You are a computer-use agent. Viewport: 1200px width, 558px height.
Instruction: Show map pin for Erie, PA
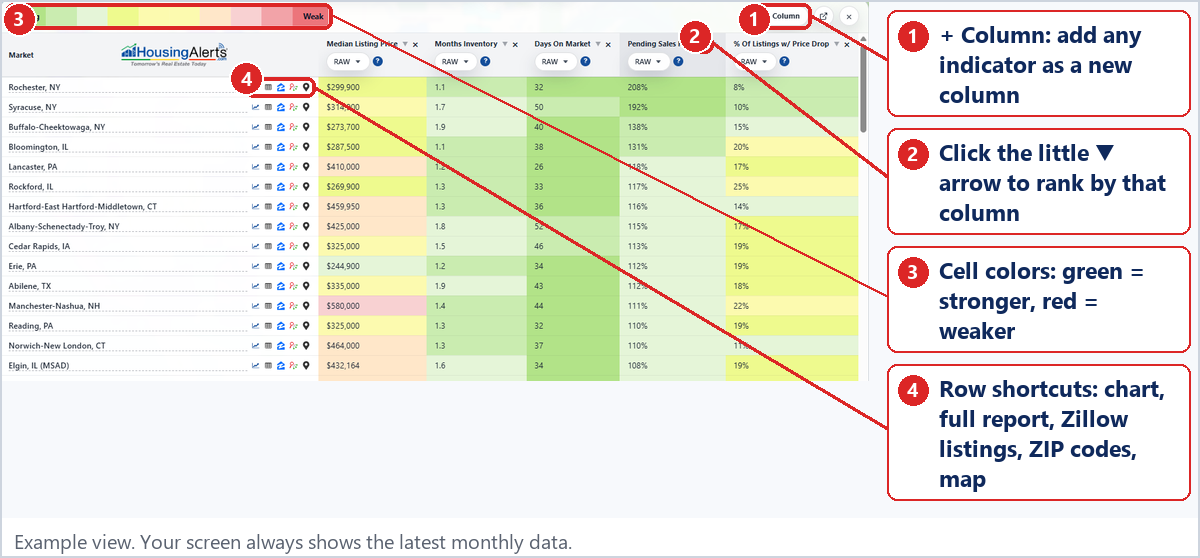306,266
